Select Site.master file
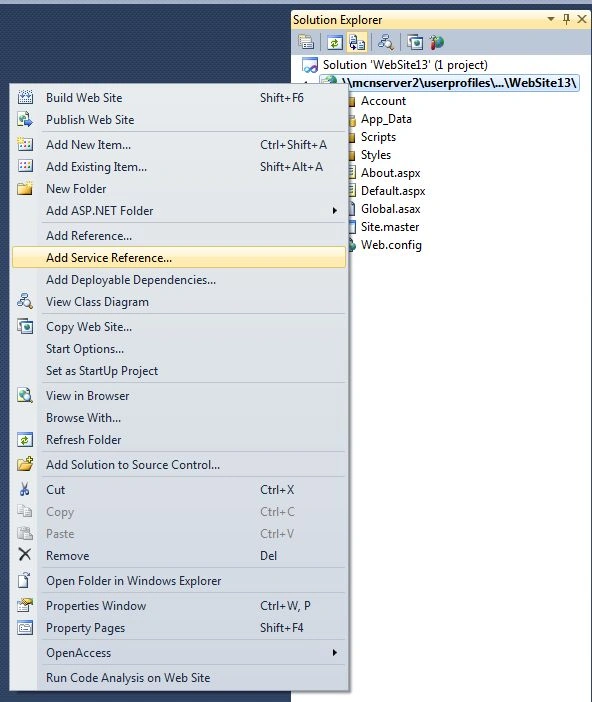The image size is (592, 702). [x=390, y=227]
